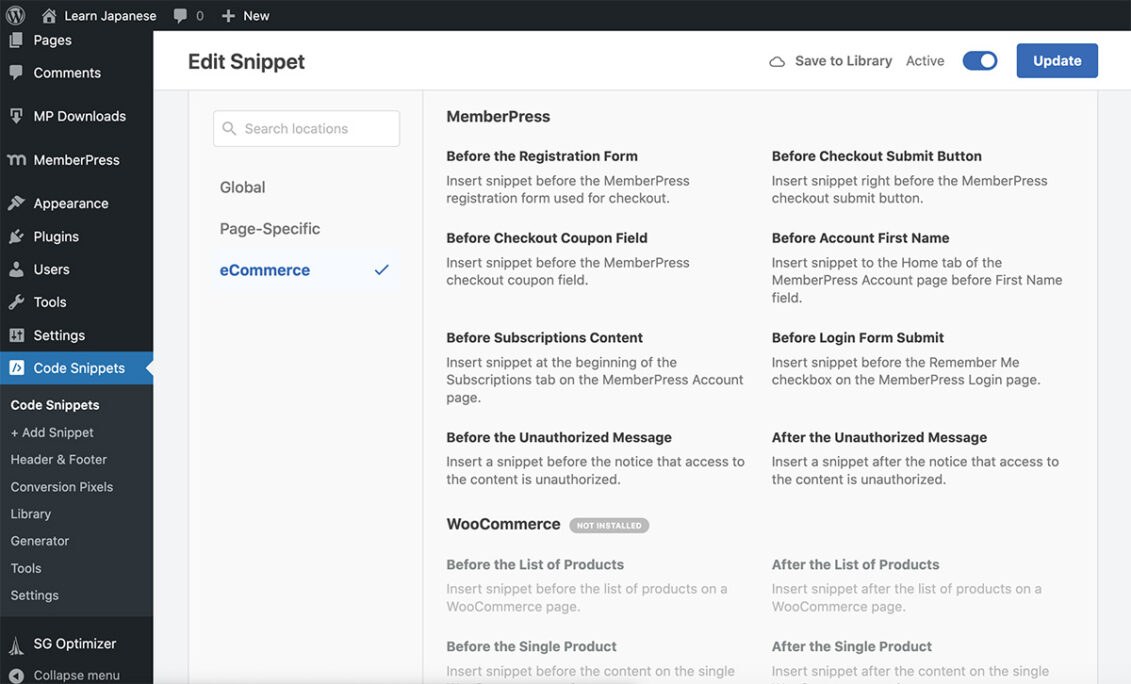Select the Appearance paintbrush icon

coord(17,203)
